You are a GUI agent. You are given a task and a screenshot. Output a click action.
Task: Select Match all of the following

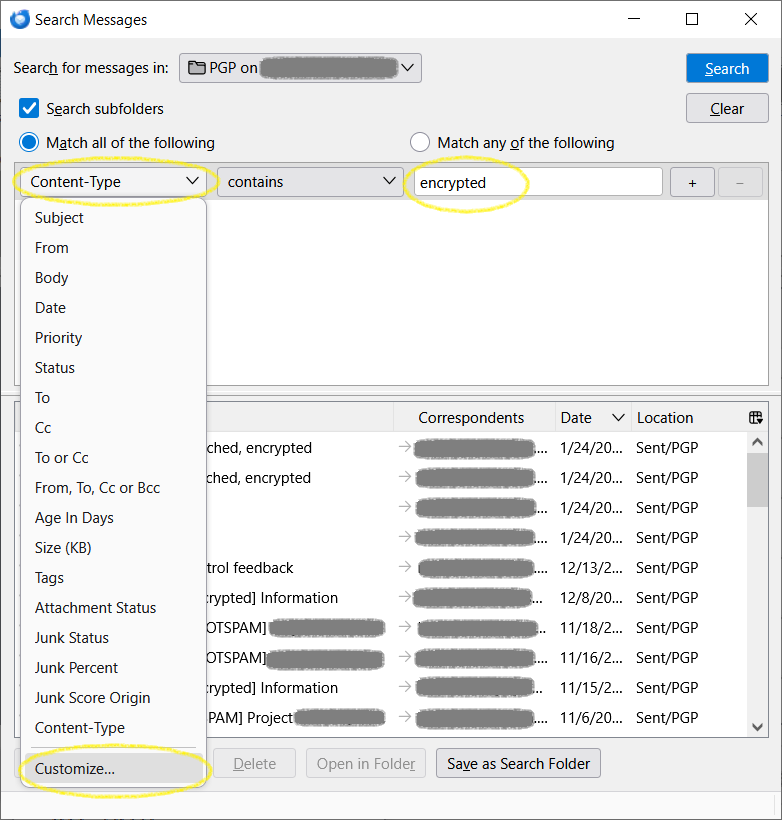click(30, 143)
